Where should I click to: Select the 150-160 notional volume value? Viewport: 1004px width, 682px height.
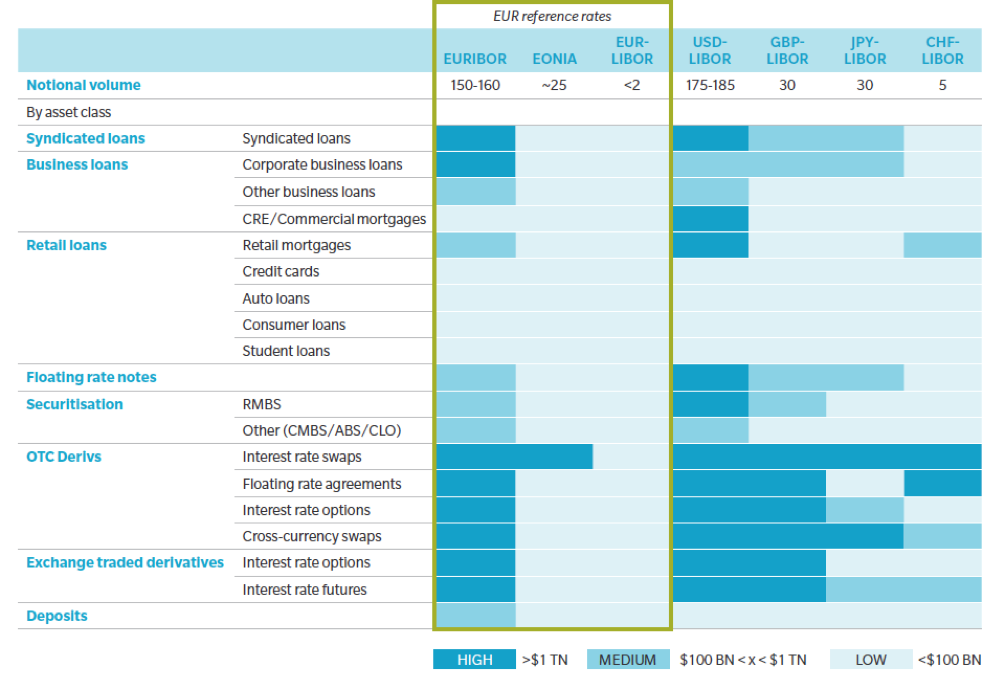click(475, 85)
